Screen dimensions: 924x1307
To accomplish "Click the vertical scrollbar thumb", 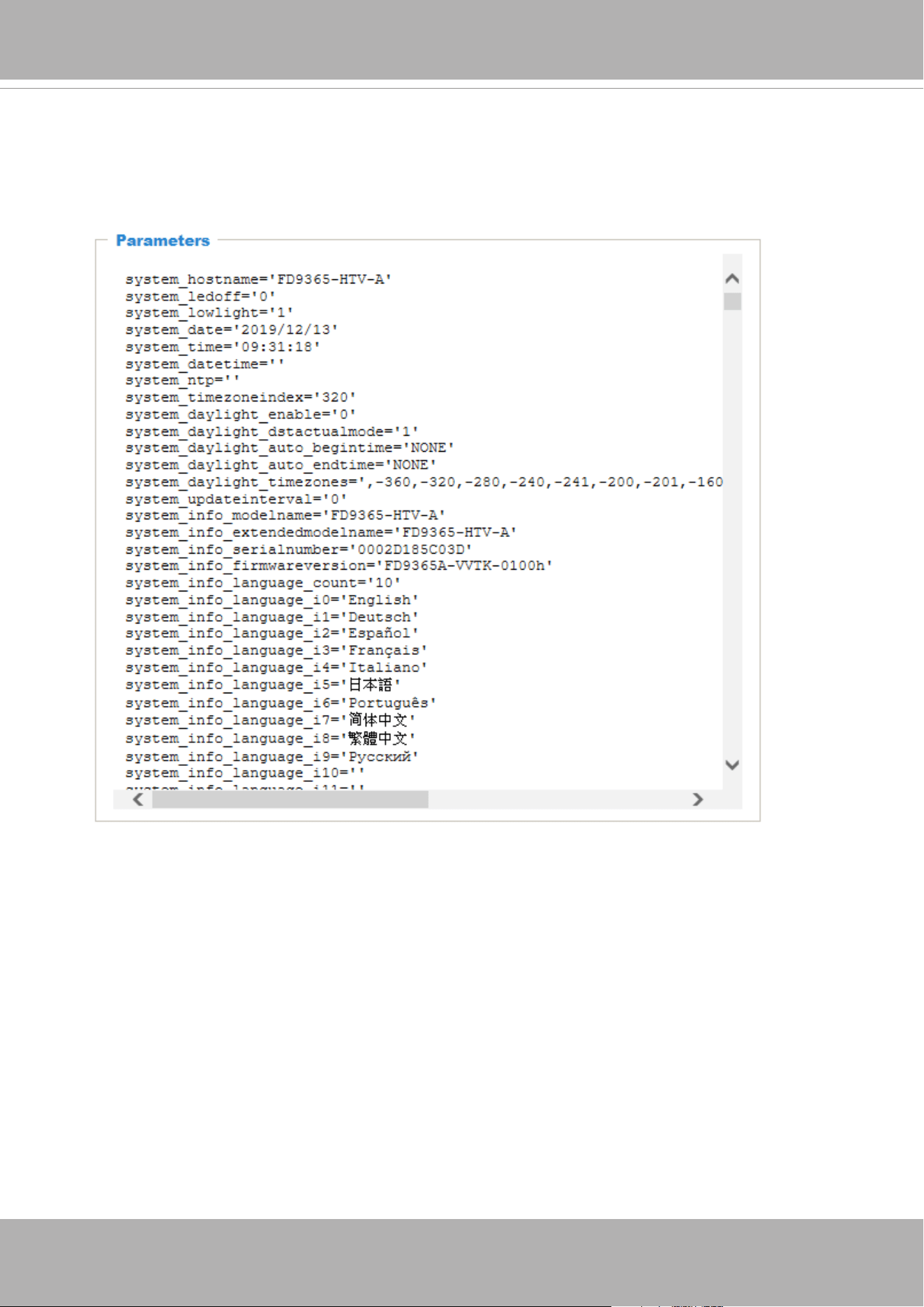I will point(732,302).
